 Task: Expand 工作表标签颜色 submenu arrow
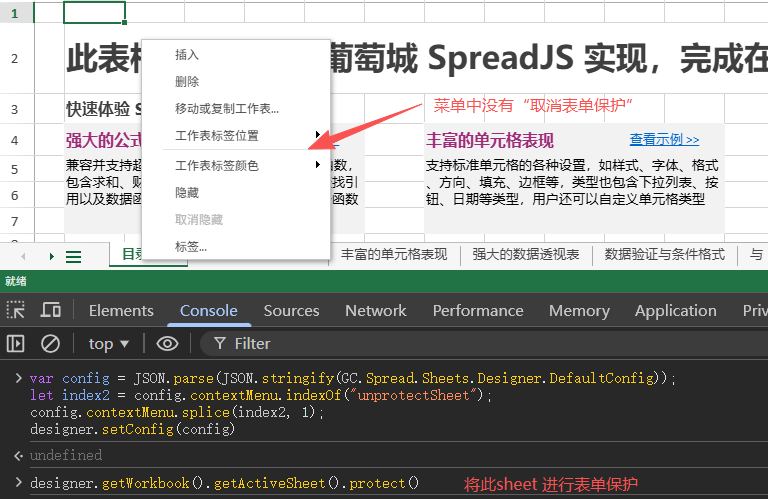317,165
